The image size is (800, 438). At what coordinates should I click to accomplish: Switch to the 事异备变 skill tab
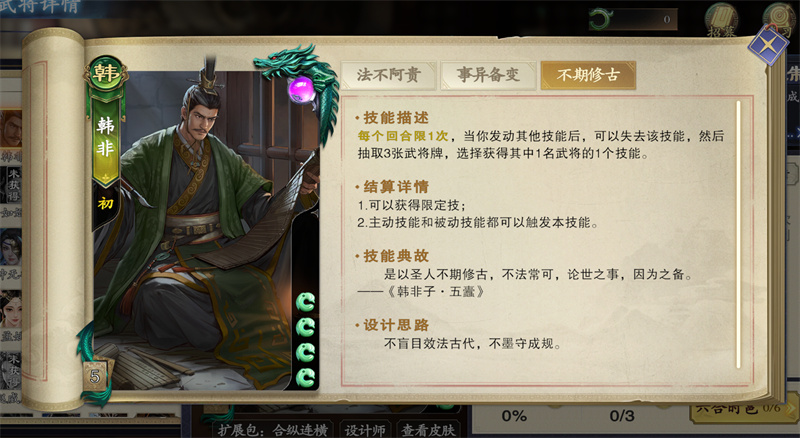point(488,76)
